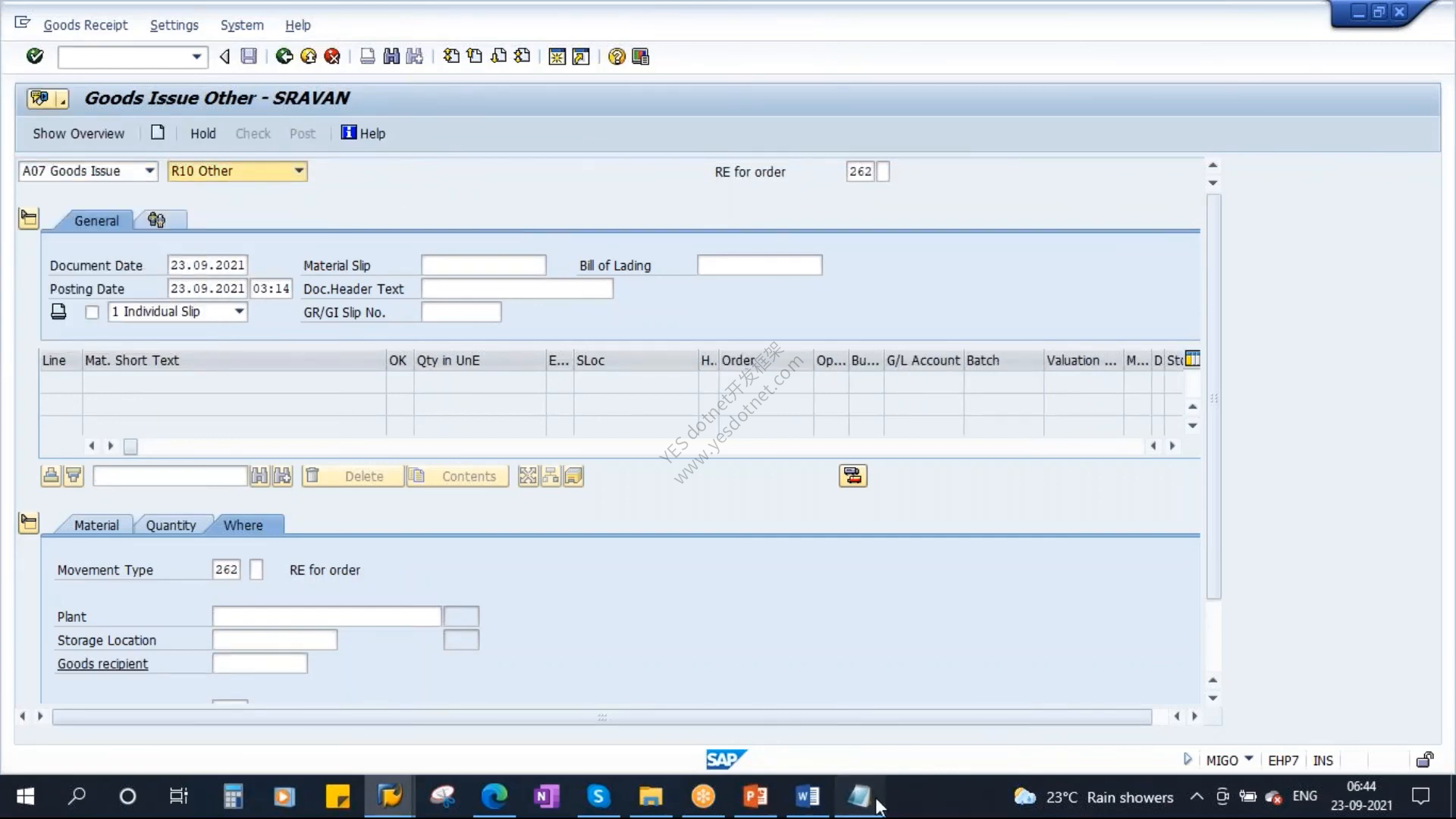Collapse the detail data section icon
Viewport: 1456px width, 819px height.
pyautogui.click(x=29, y=523)
